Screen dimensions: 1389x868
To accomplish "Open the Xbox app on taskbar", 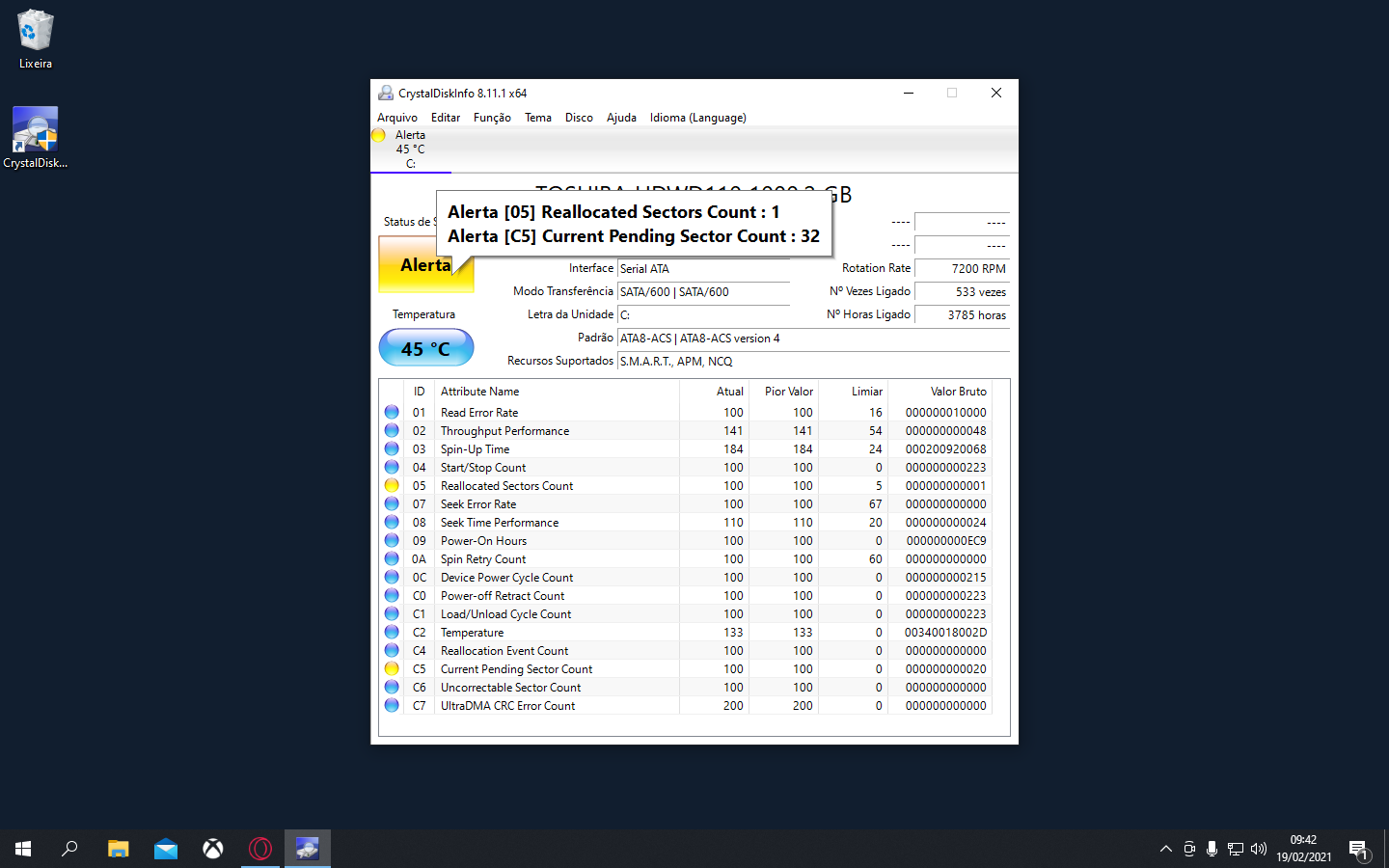I will (213, 849).
